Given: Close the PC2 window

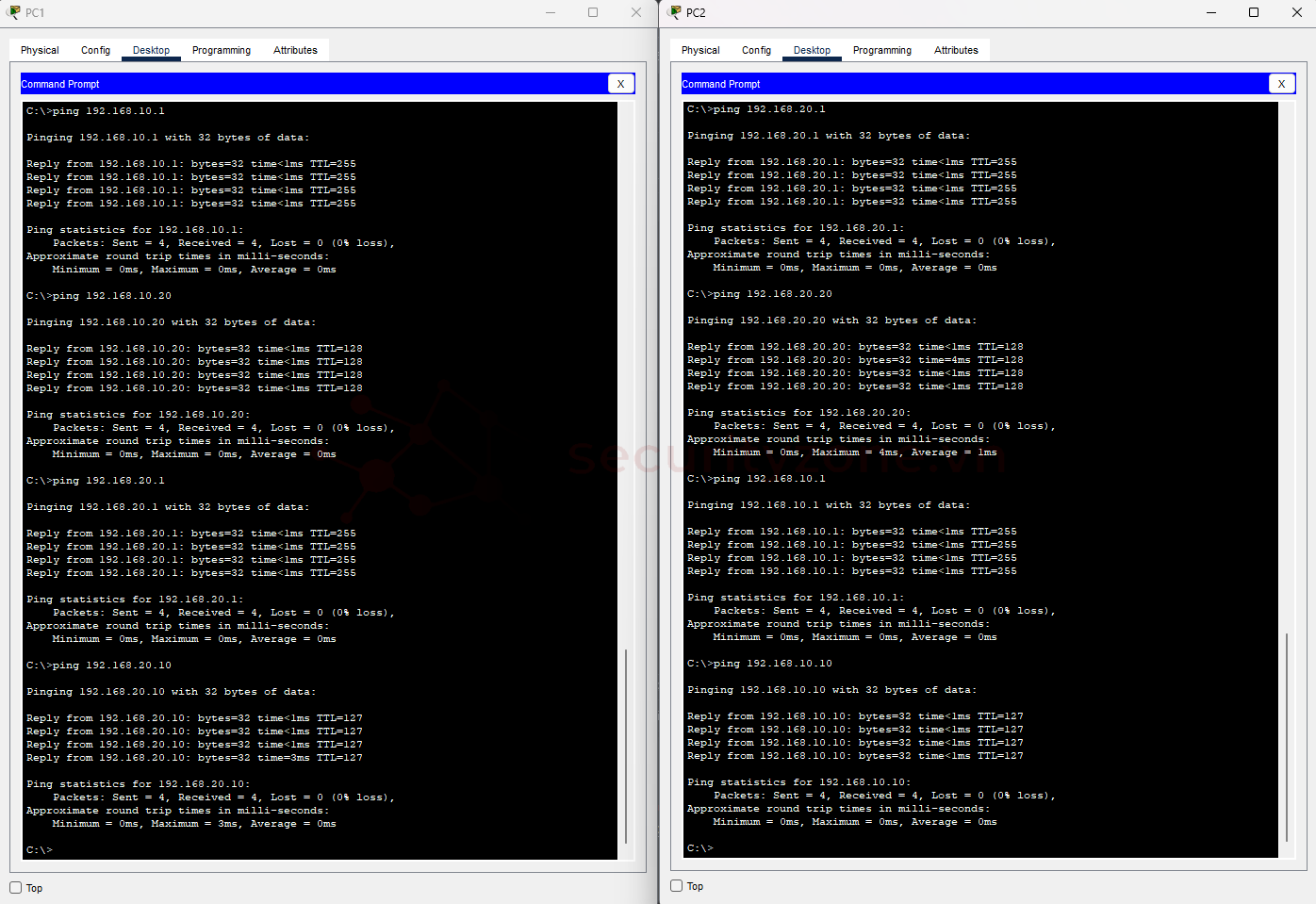Looking at the screenshot, I should 1297,12.
